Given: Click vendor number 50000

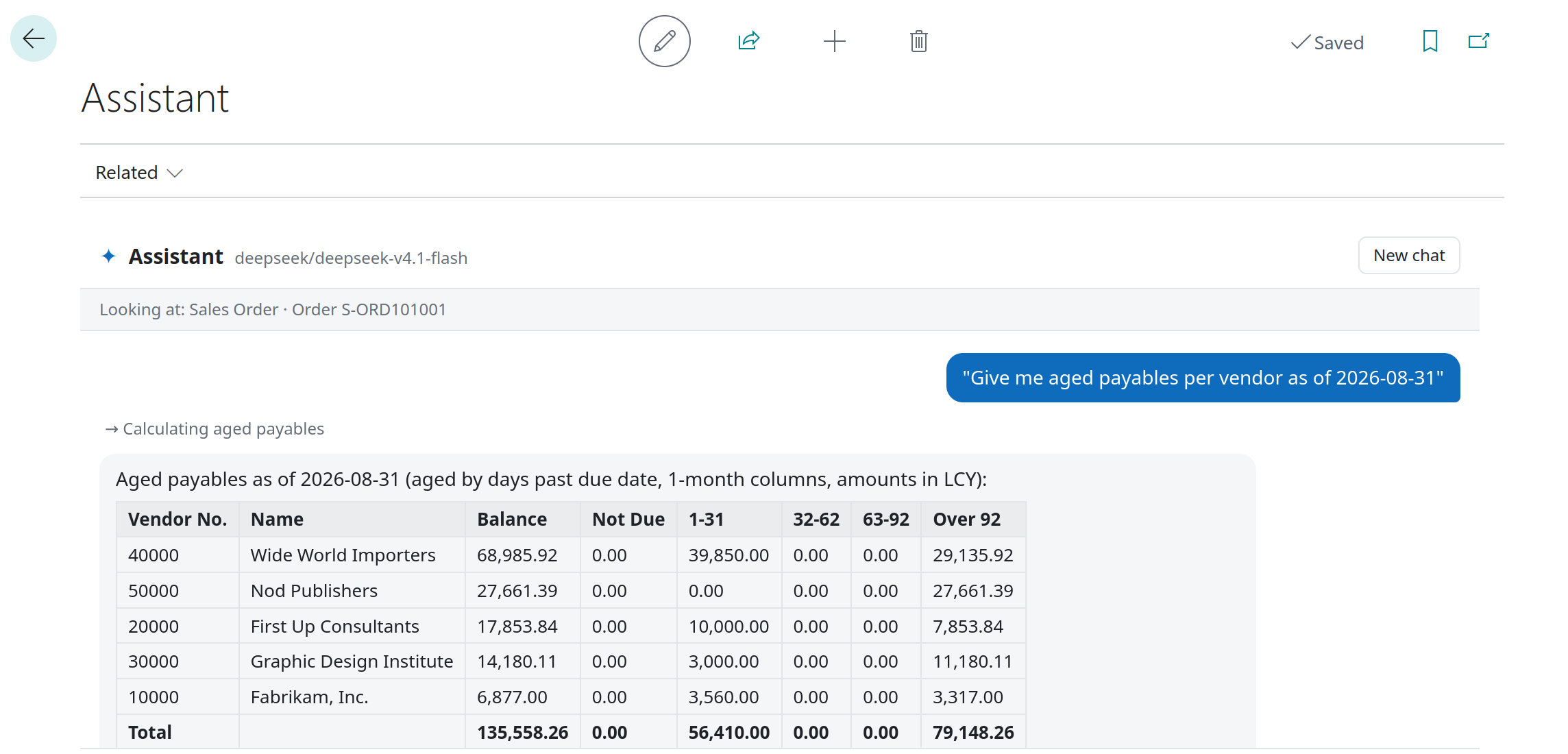Looking at the screenshot, I should (154, 590).
